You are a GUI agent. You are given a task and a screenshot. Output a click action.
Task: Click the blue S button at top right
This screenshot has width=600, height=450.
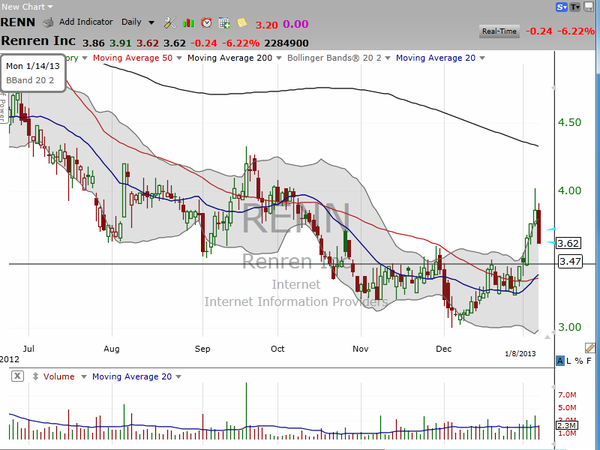point(561,7)
